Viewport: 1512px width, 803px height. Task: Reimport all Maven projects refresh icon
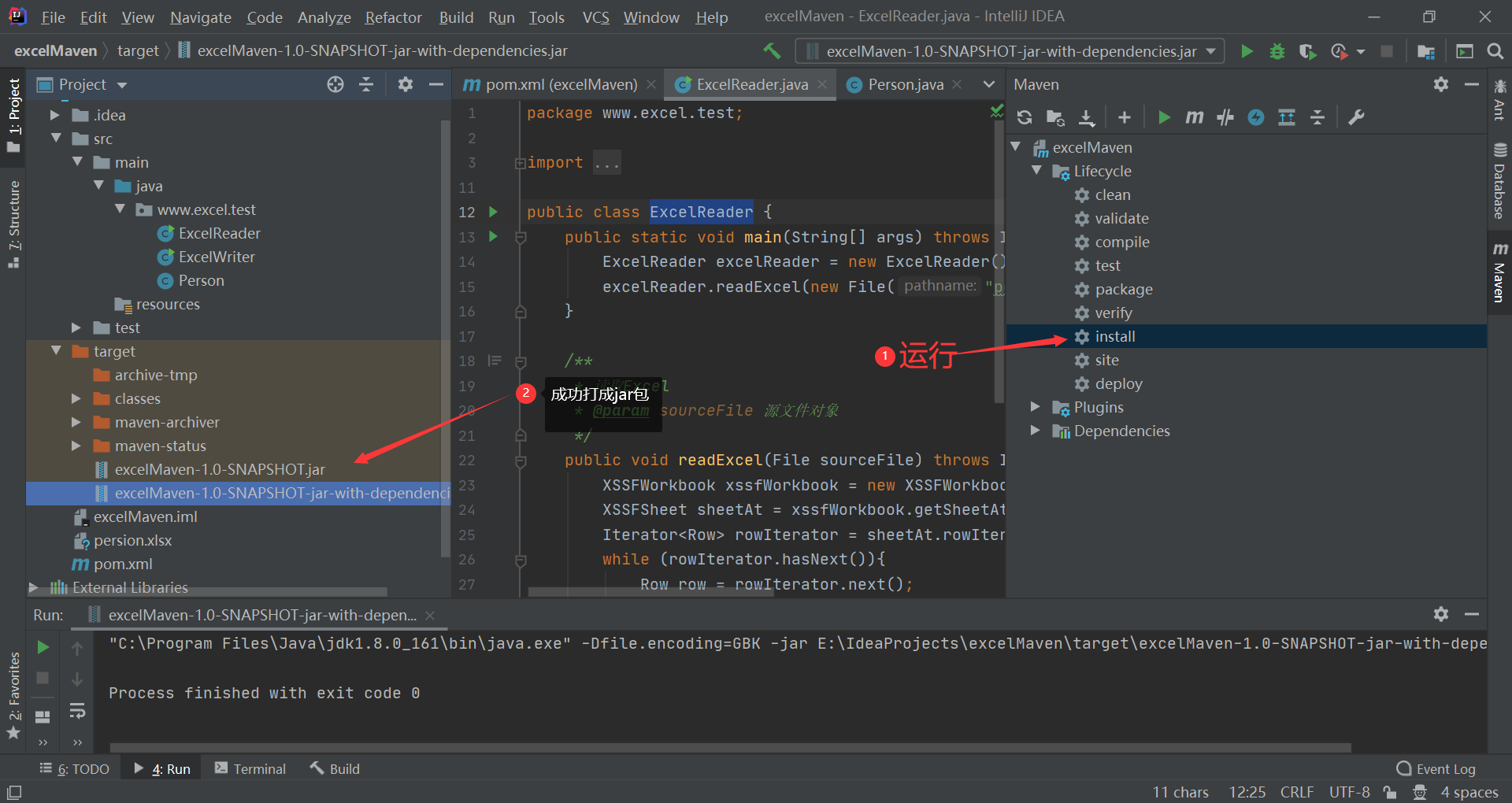[x=1025, y=117]
